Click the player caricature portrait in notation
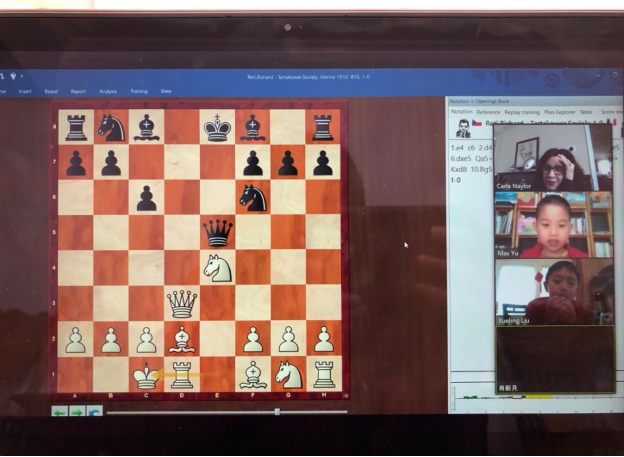This screenshot has height=457, width=624. [x=463, y=128]
